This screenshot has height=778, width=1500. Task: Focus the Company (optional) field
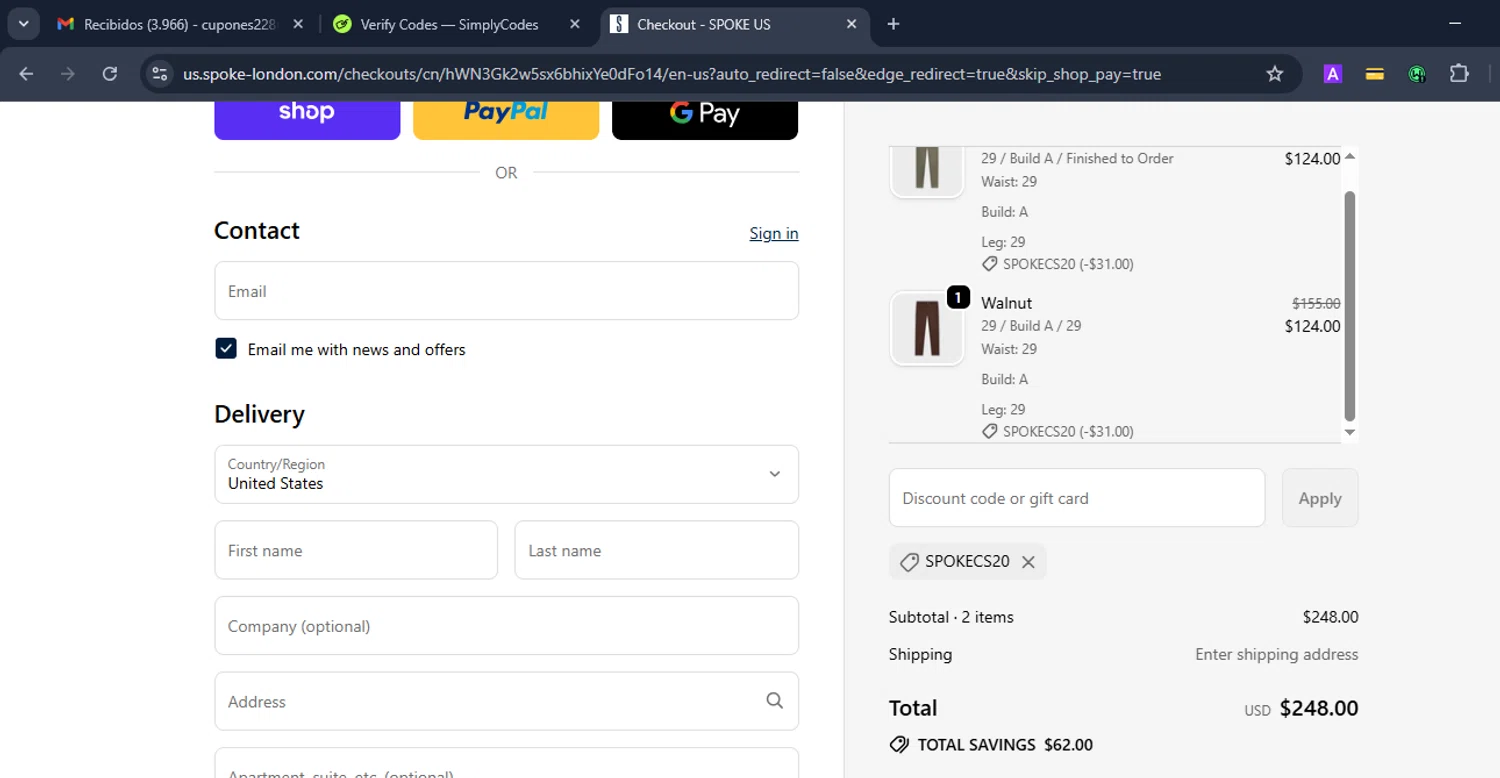pyautogui.click(x=506, y=626)
